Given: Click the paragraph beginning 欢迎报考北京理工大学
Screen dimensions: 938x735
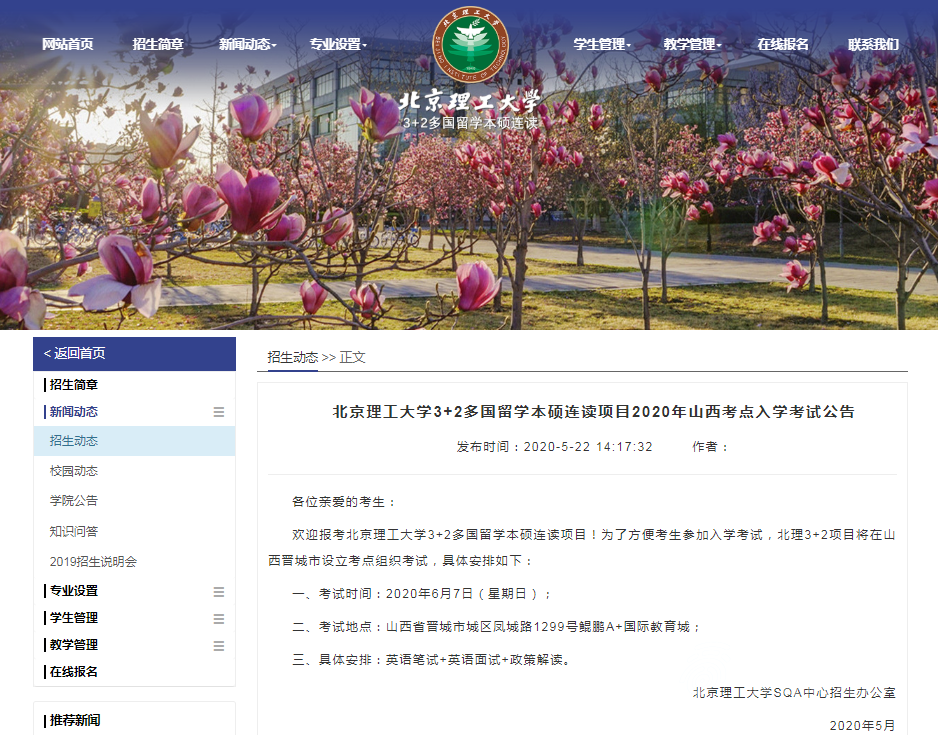Looking at the screenshot, I should (x=581, y=548).
